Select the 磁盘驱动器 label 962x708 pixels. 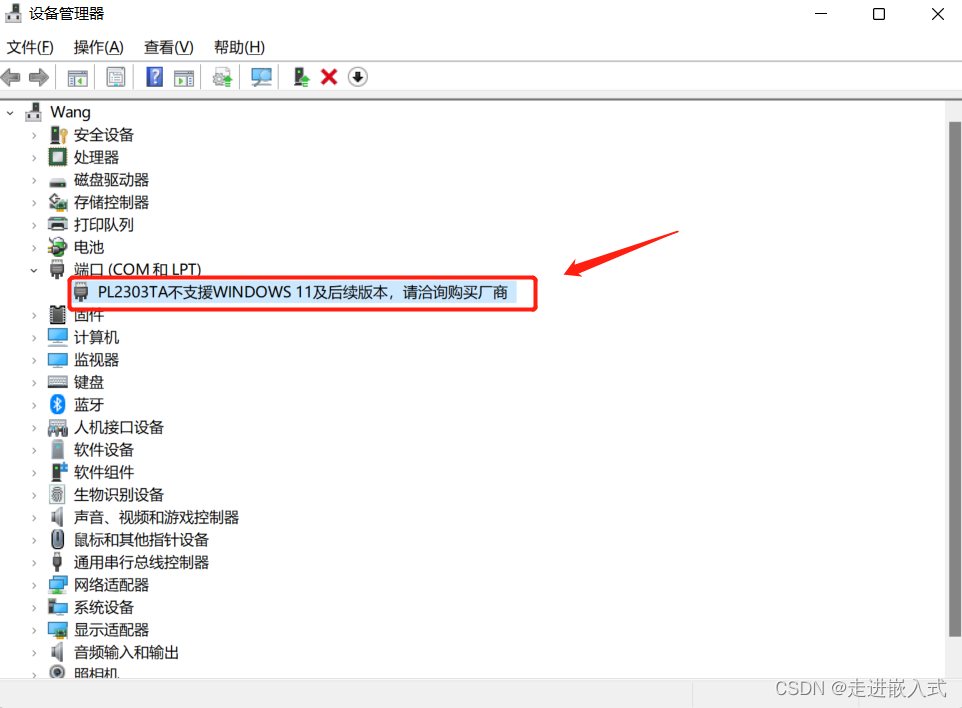pyautogui.click(x=112, y=180)
